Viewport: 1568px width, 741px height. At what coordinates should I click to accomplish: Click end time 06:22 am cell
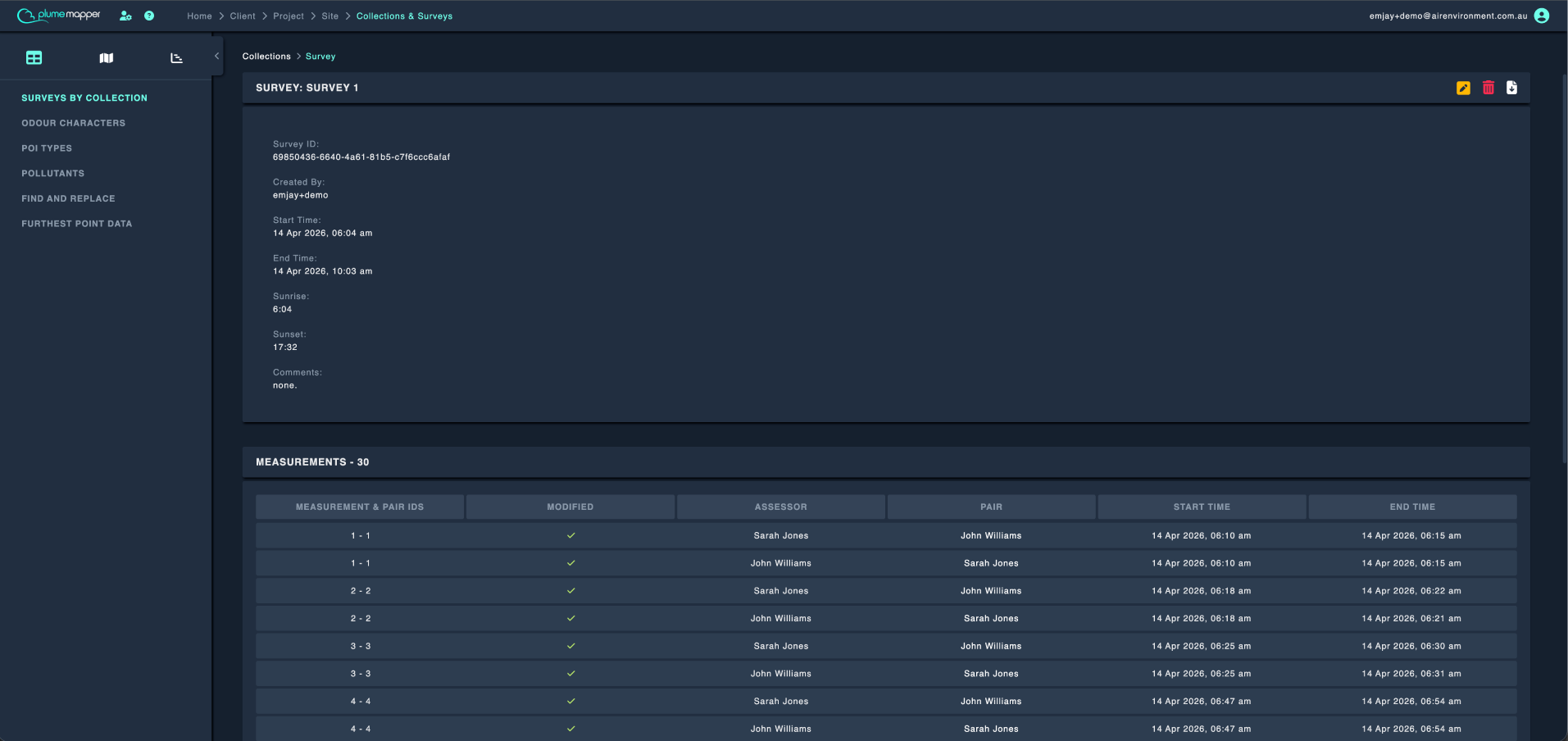1411,591
